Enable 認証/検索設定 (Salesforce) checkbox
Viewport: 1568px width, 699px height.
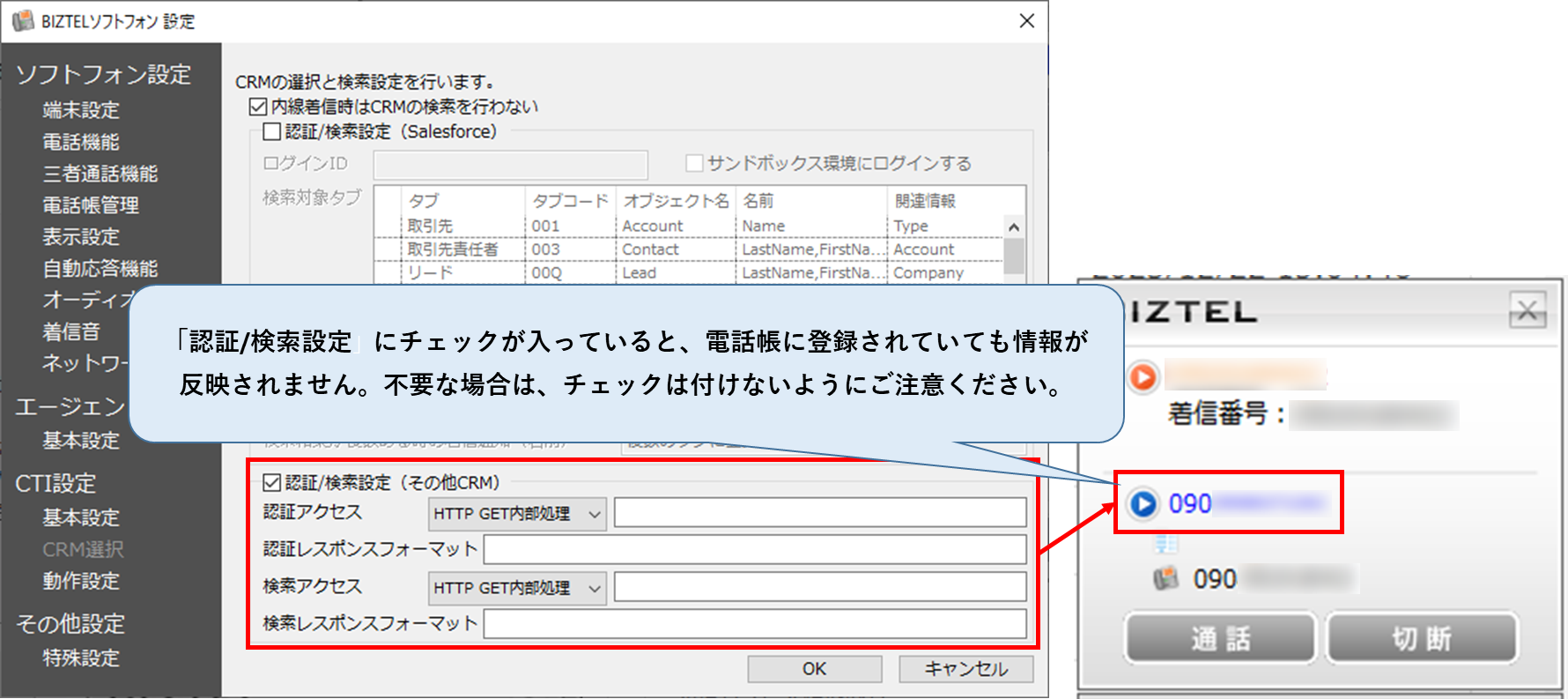[272, 132]
